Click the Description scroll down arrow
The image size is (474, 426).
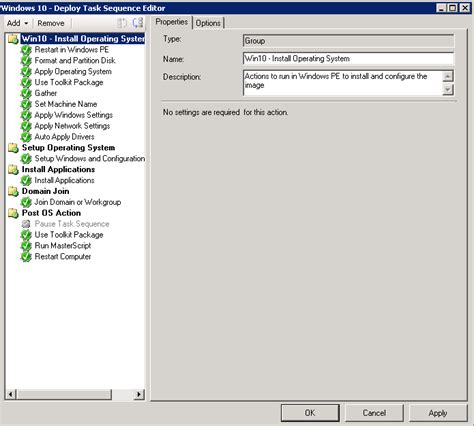click(x=448, y=89)
